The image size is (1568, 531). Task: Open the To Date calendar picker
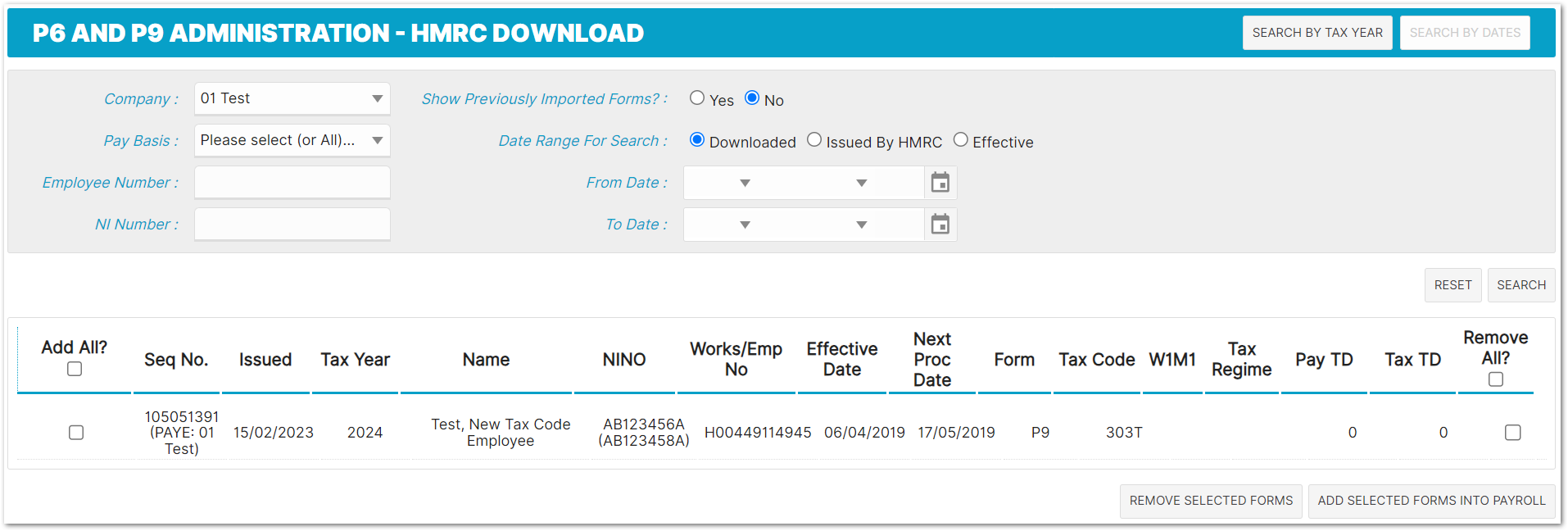click(940, 225)
